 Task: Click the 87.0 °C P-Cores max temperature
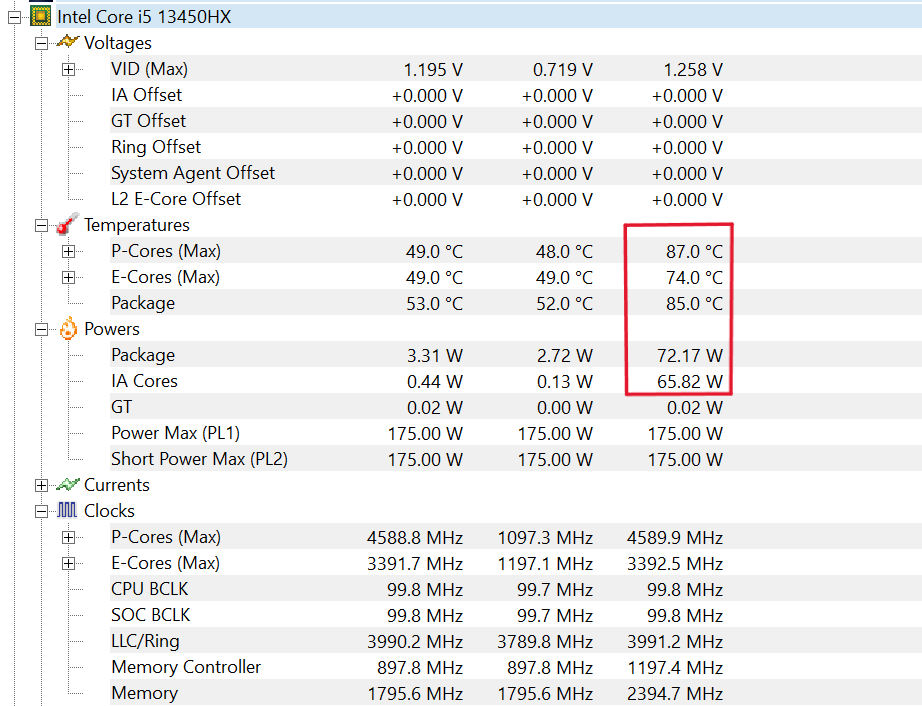coord(694,252)
